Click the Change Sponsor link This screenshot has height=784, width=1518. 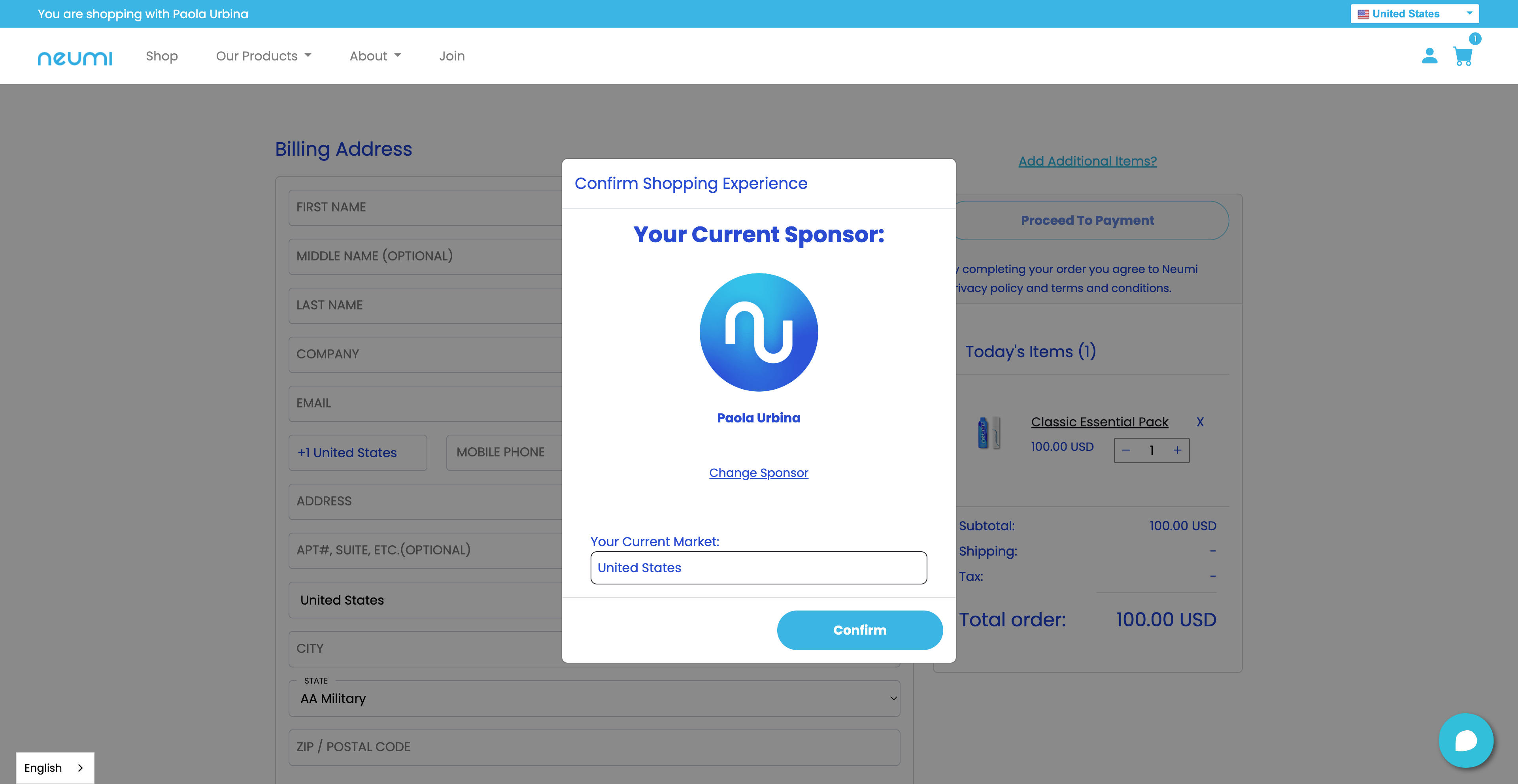click(x=759, y=472)
